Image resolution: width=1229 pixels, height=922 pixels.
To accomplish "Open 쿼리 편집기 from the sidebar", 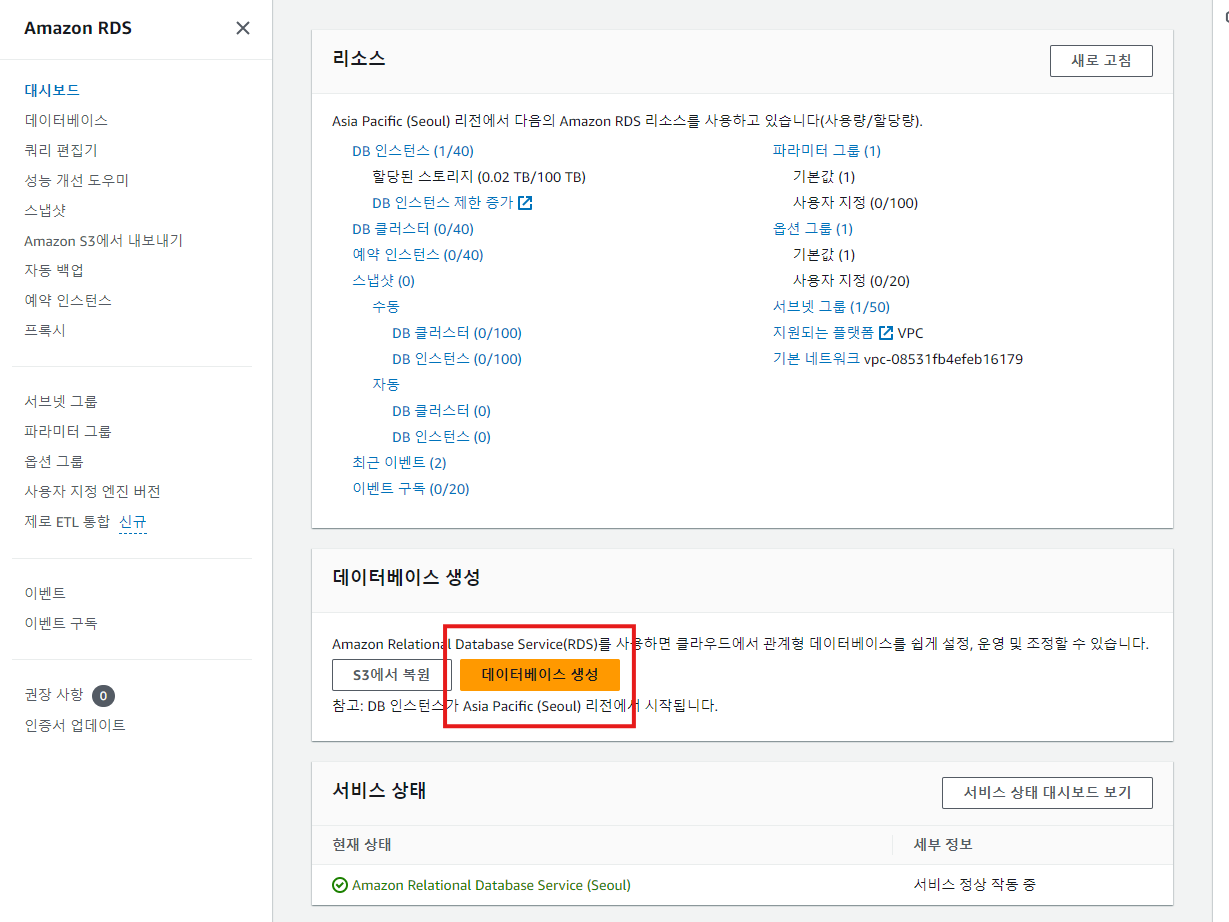I will point(59,150).
